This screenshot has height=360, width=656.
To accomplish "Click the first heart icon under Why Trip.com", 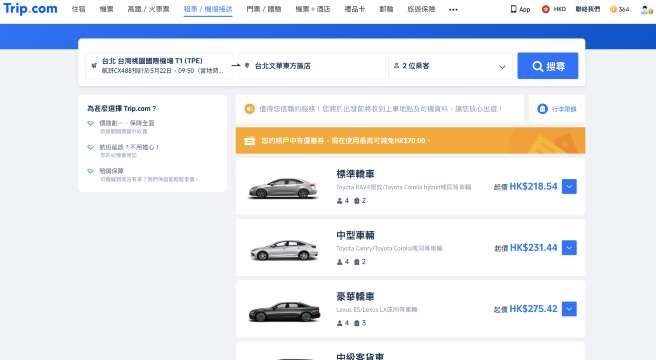I will pyautogui.click(x=90, y=123).
